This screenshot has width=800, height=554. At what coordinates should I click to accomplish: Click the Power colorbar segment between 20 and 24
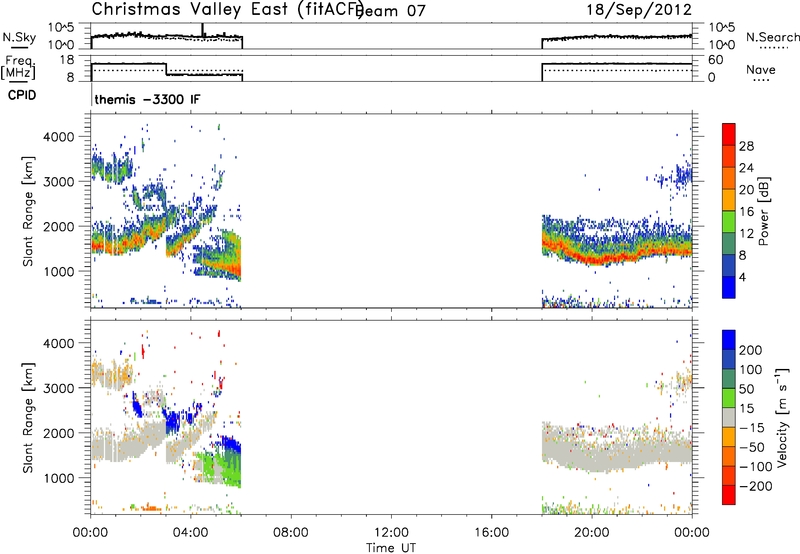point(729,179)
